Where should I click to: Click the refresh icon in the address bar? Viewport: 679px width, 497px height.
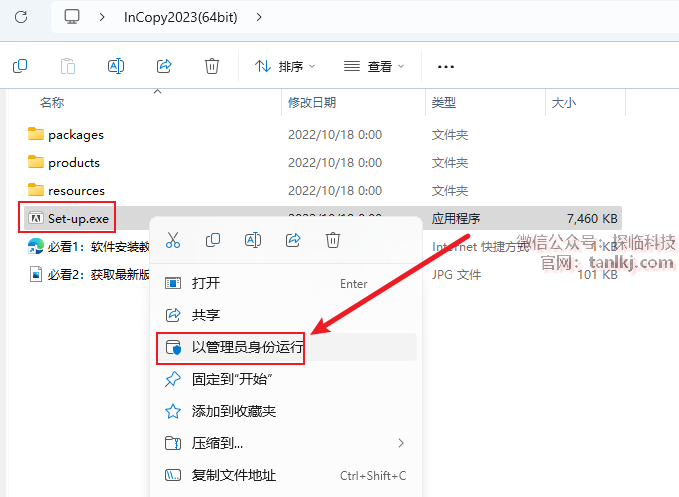pos(21,17)
